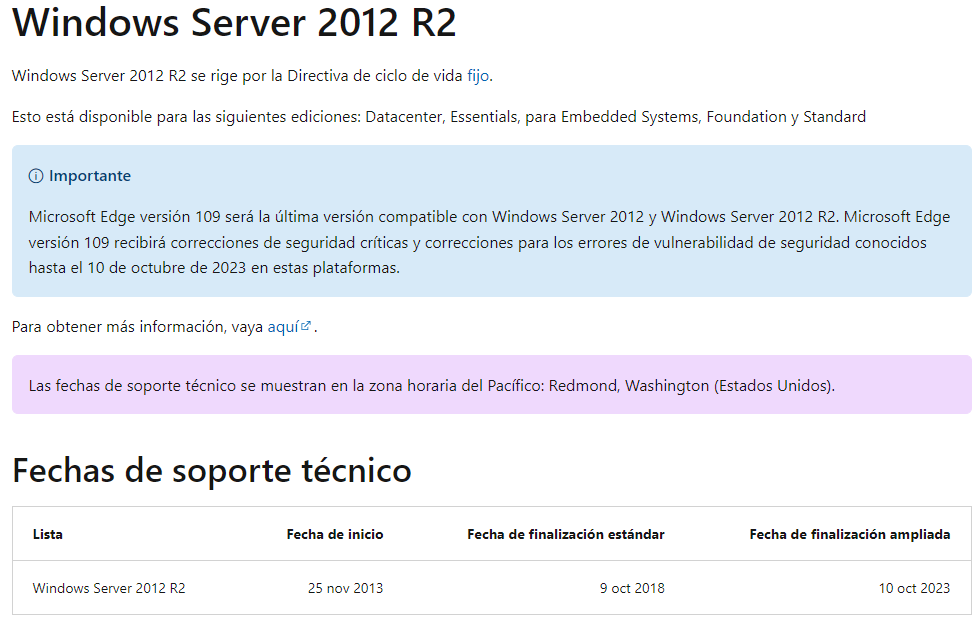The image size is (980, 626).
Task: Click the 'Windows Server 2012 R2' table cell
Action: pos(109,588)
